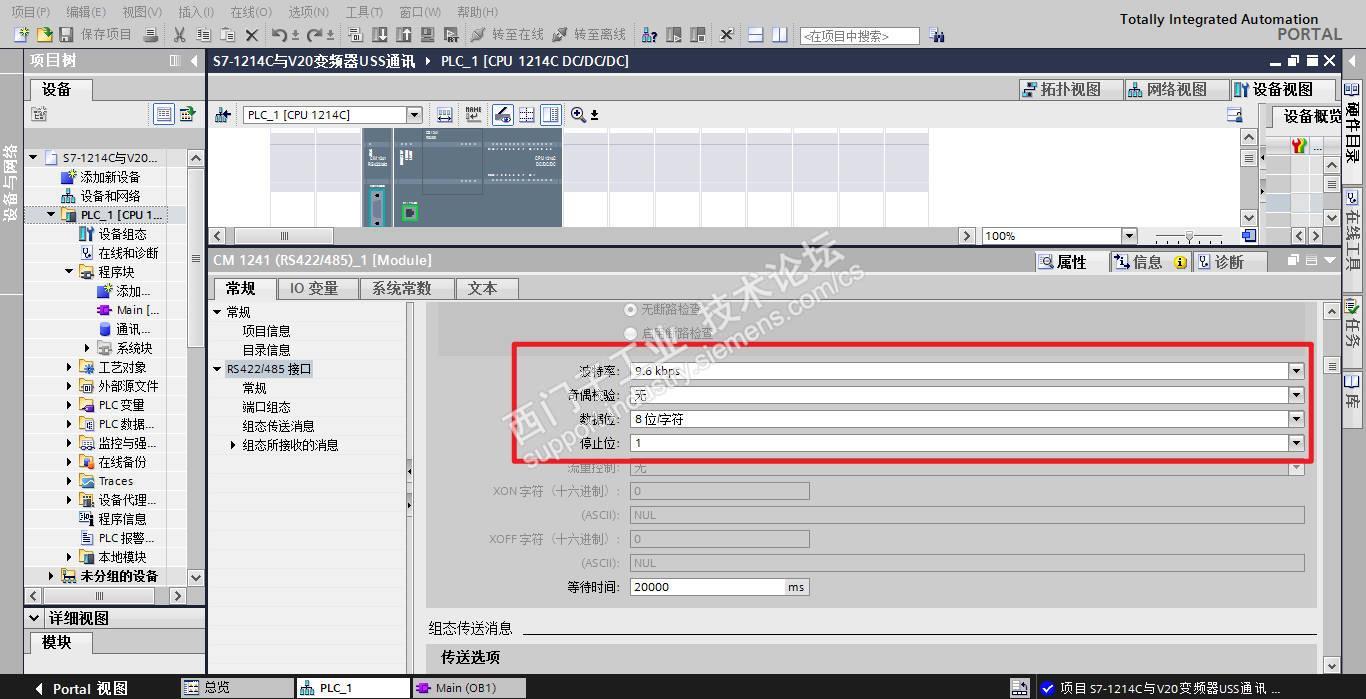Click the upload from device icon
Viewport: 1366px width, 699px height.
click(404, 35)
